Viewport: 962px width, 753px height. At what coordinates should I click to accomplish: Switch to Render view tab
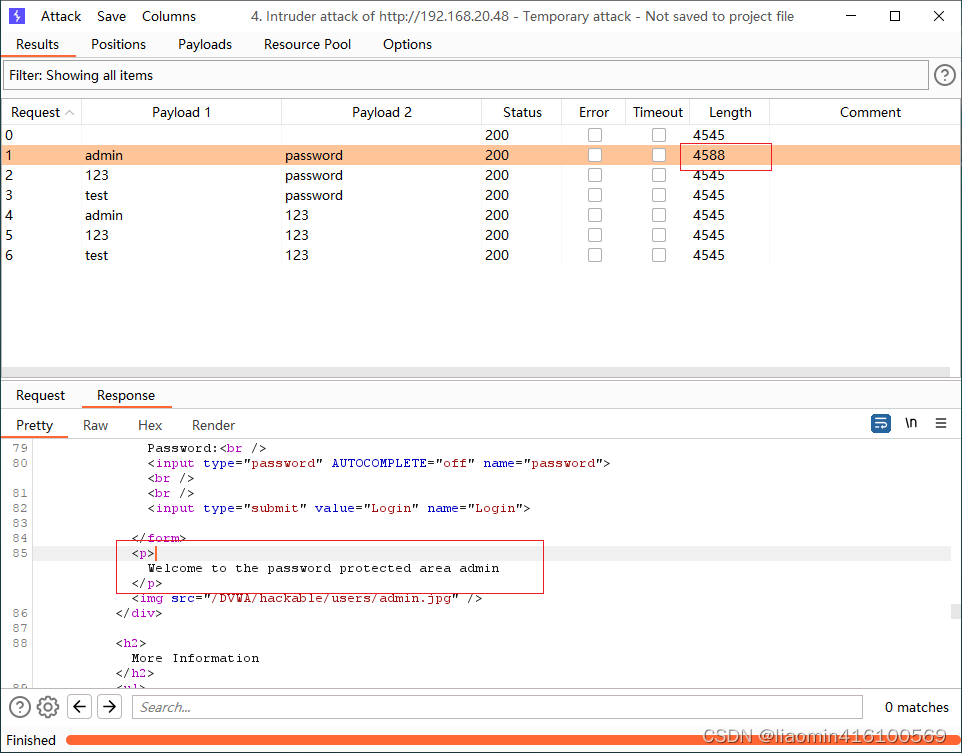(x=214, y=425)
